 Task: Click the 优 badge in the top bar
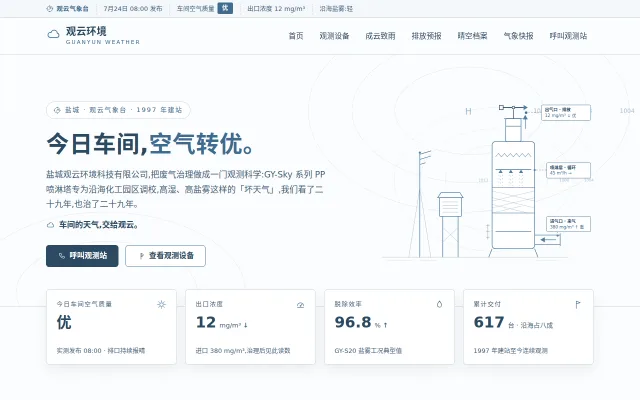tap(225, 8)
